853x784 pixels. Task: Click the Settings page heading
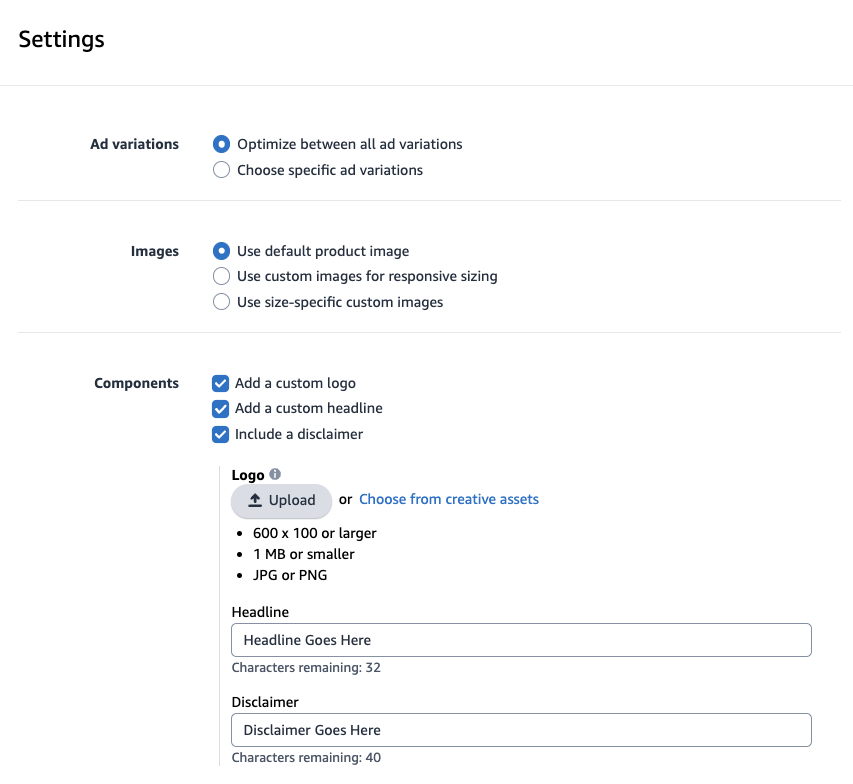pos(61,39)
